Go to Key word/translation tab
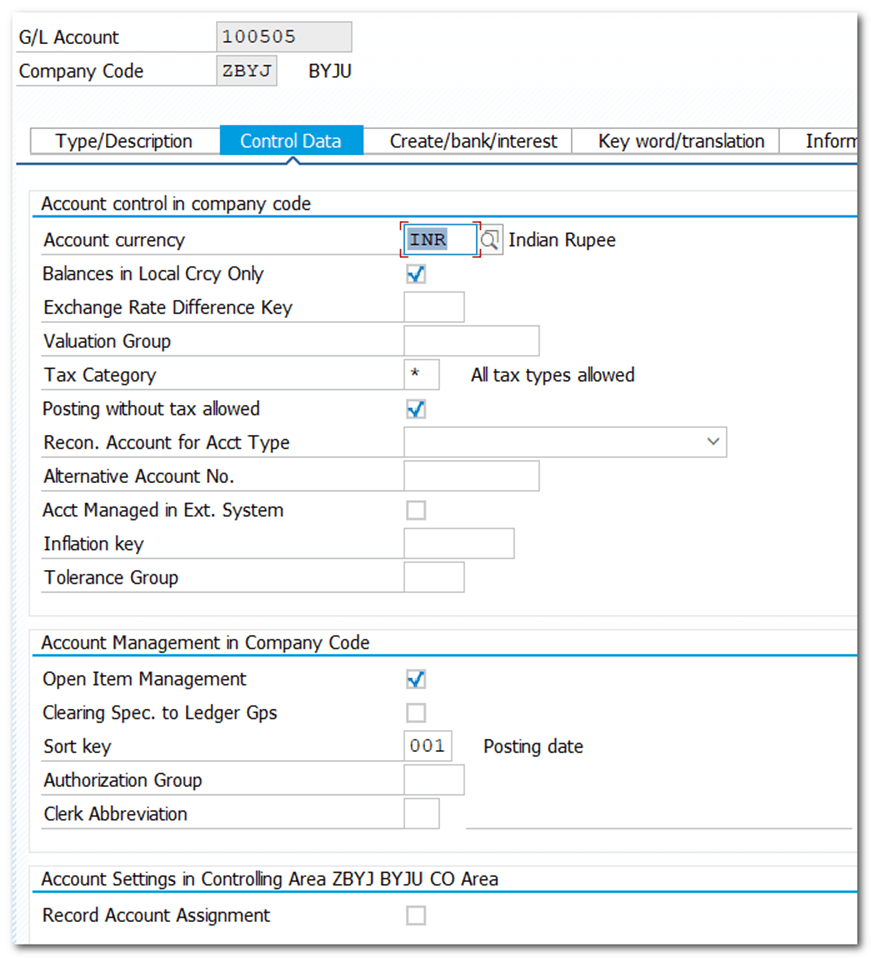871x958 pixels. click(681, 141)
